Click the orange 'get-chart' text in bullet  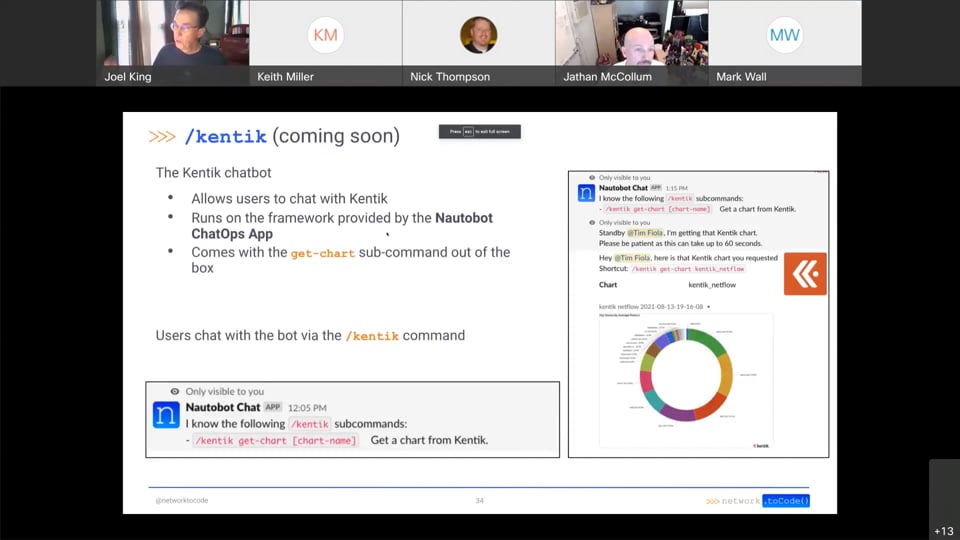click(323, 253)
